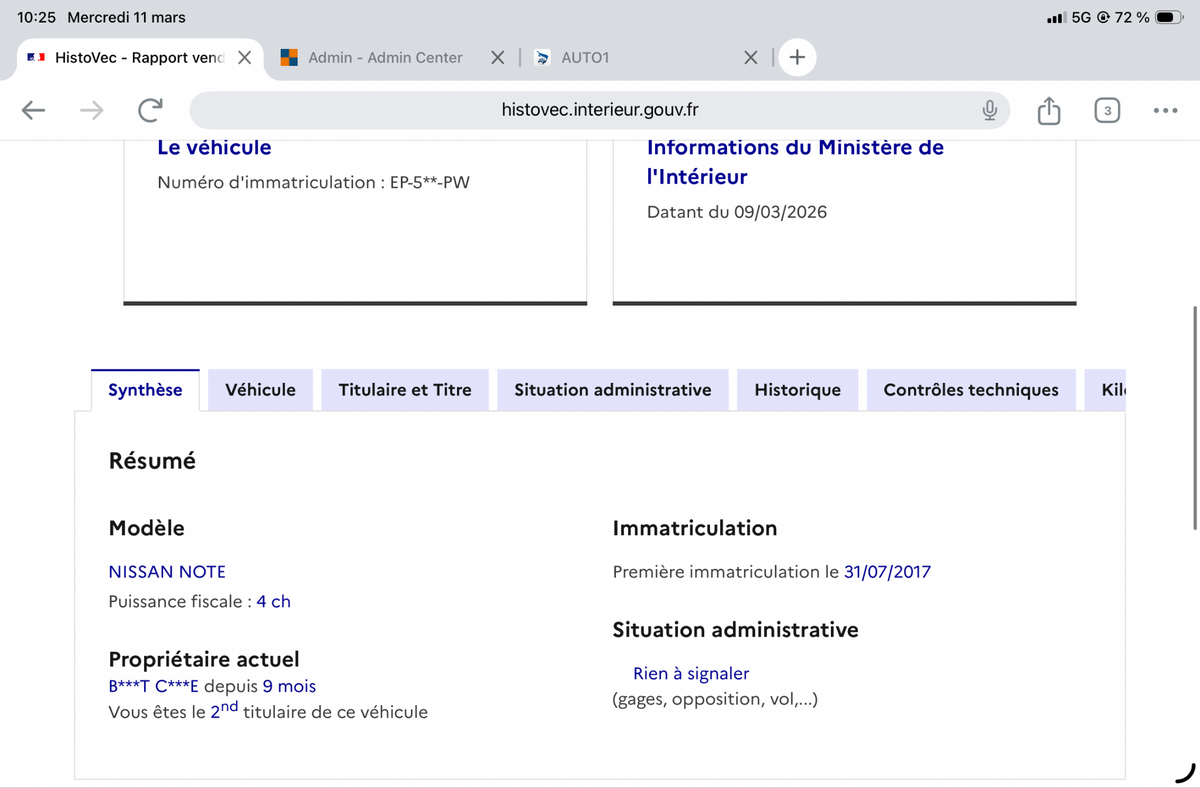Close the Admin Center tab
This screenshot has width=1200, height=788.
pos(497,57)
